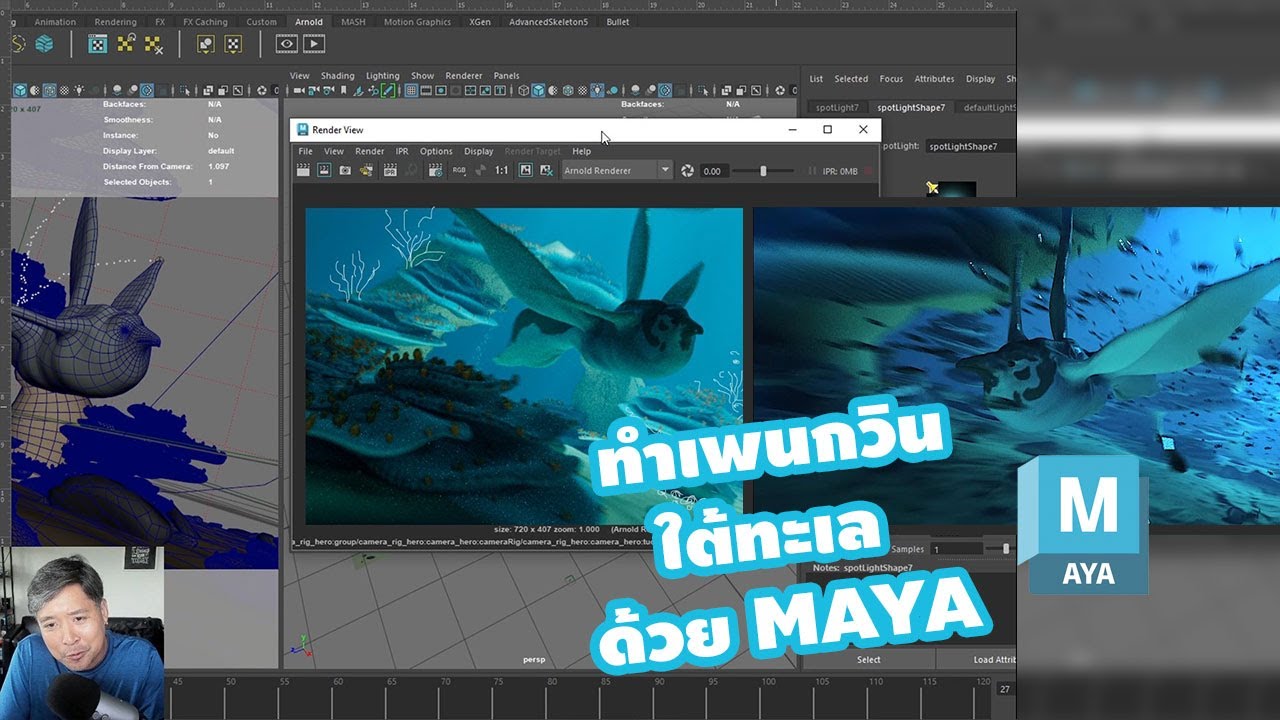Click the red stop IPR icon
The height and width of the screenshot is (720, 1280).
(867, 171)
